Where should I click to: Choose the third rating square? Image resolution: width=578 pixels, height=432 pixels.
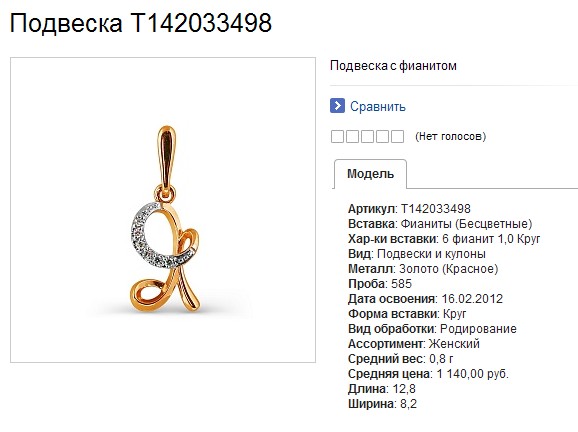tap(368, 136)
